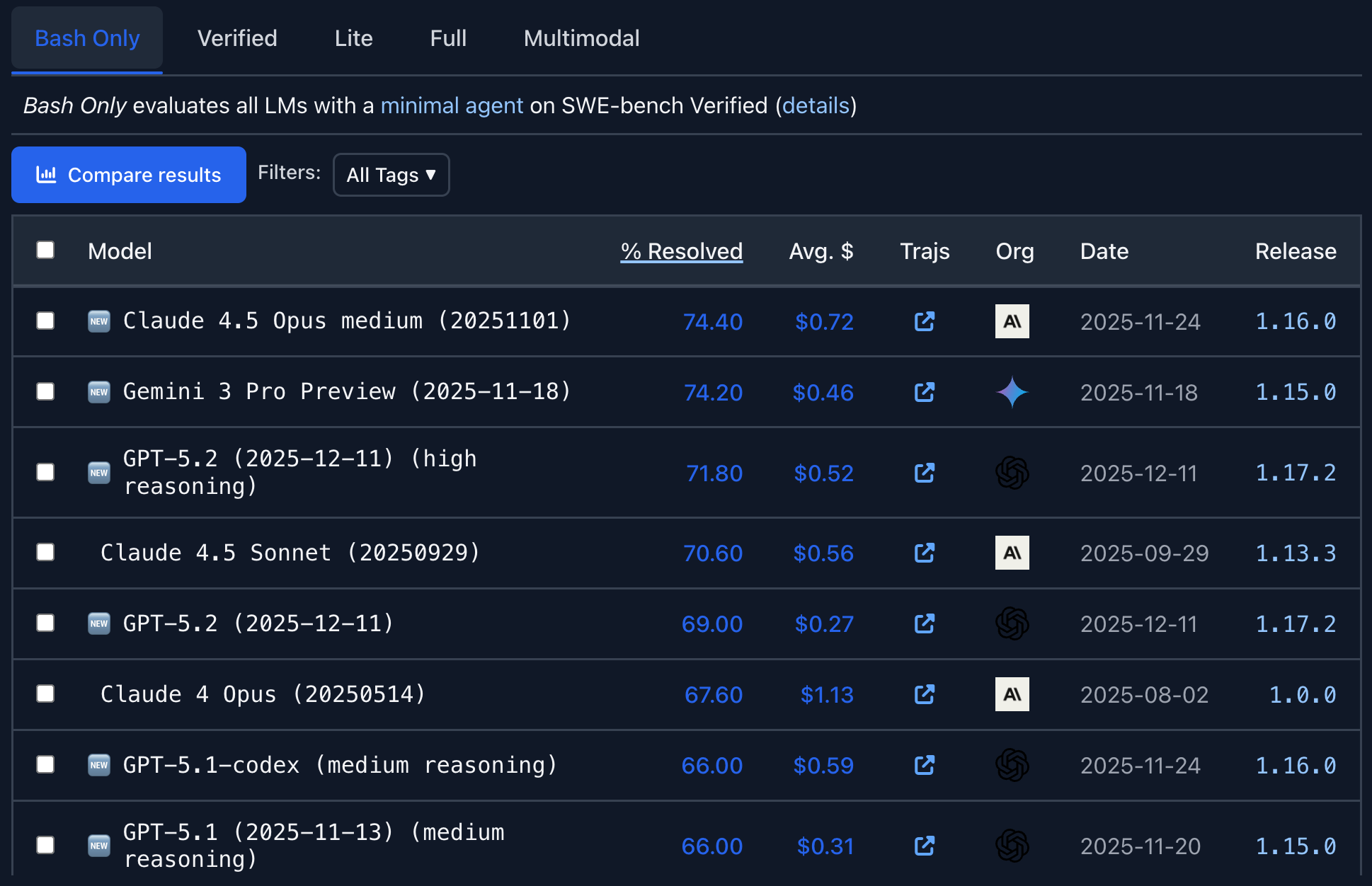The width and height of the screenshot is (1372, 886).
Task: Open trajectories icon for Gemini 3 Pro Preview
Action: pos(924,392)
